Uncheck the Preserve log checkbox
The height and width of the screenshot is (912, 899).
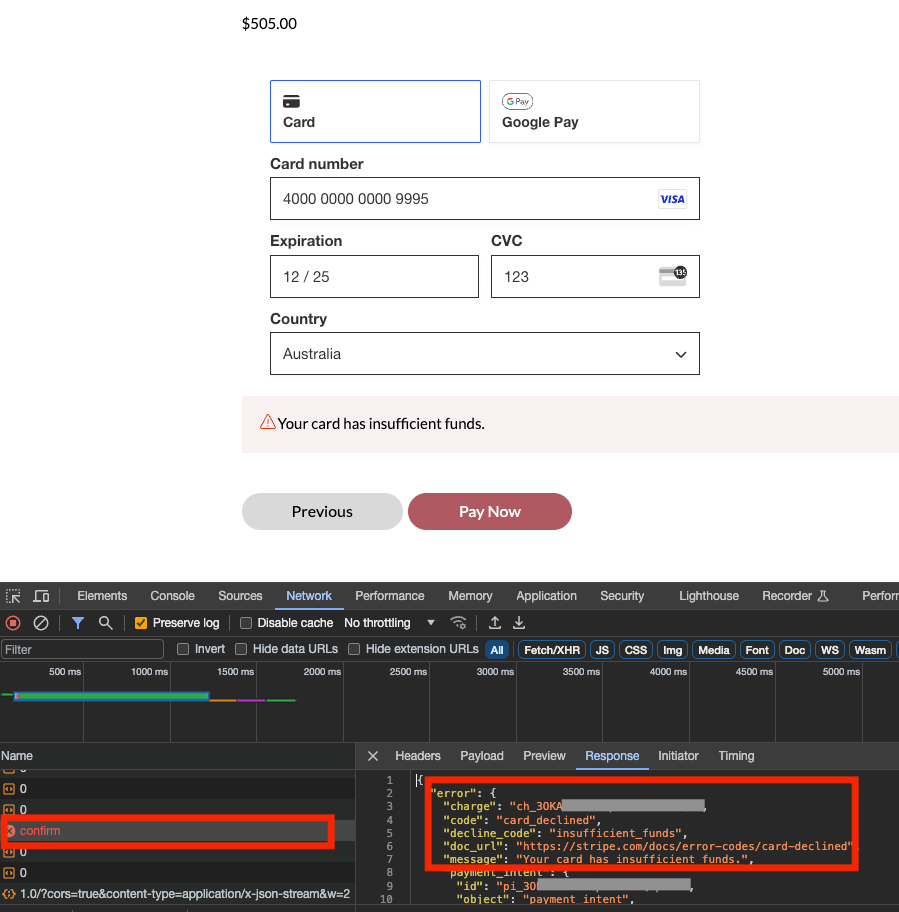[x=141, y=623]
